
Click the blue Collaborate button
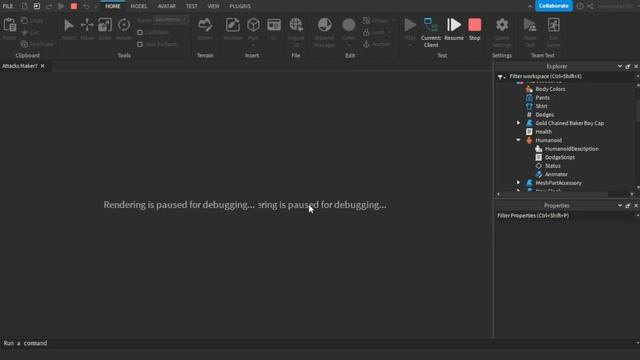pos(553,6)
